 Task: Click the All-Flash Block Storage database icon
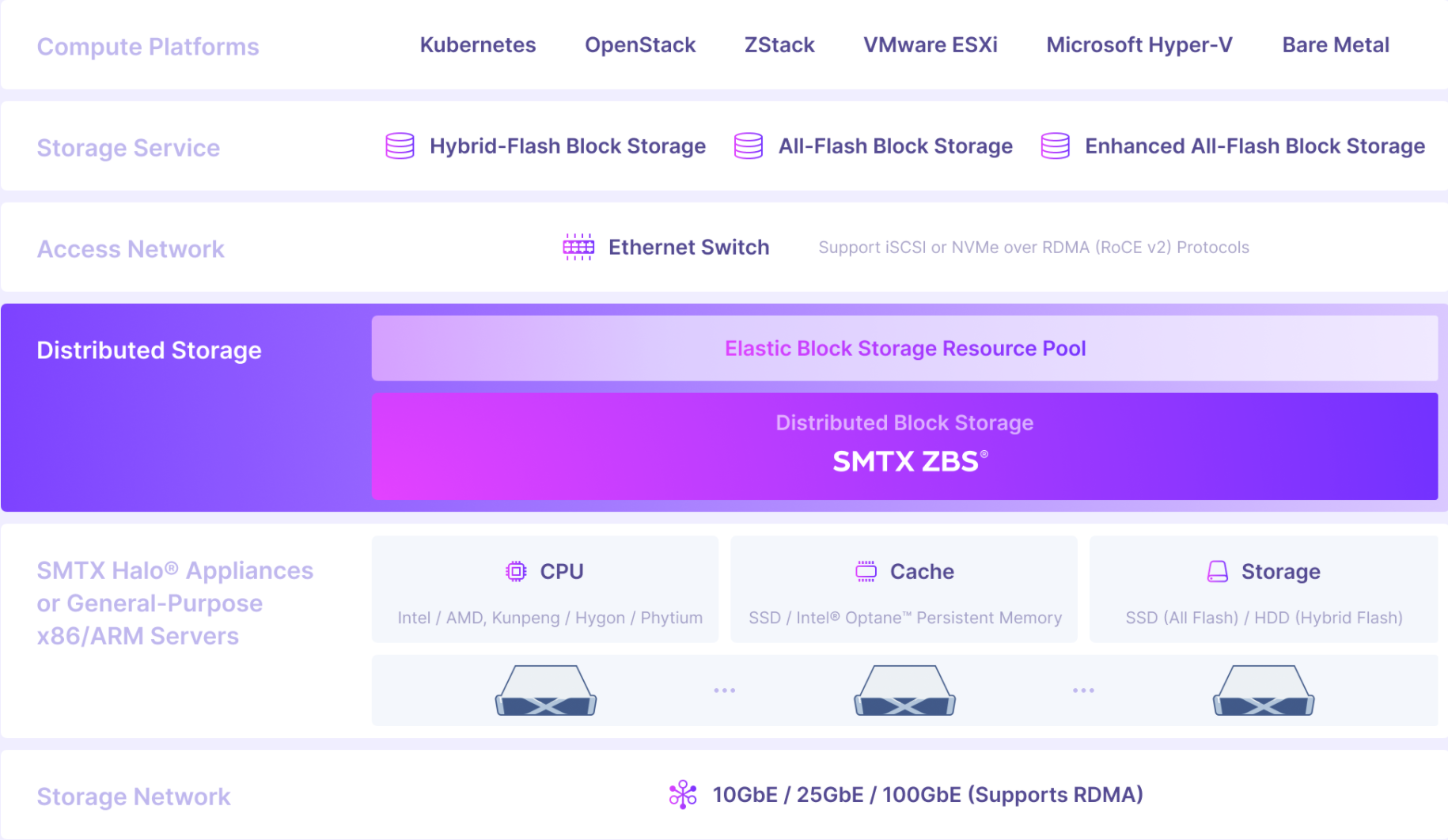click(749, 146)
